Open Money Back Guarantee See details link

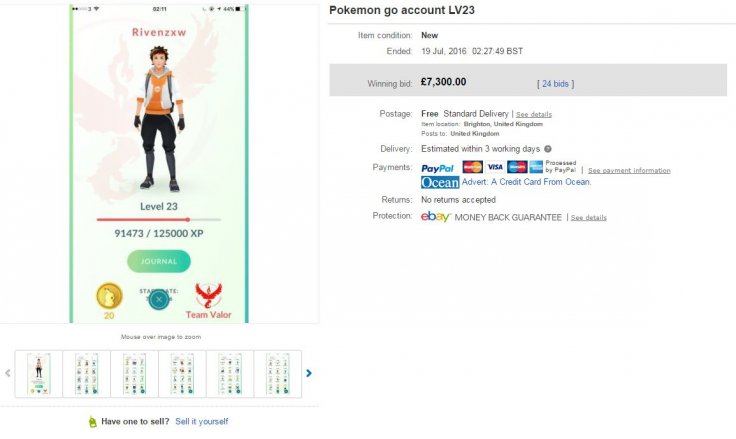coord(588,218)
